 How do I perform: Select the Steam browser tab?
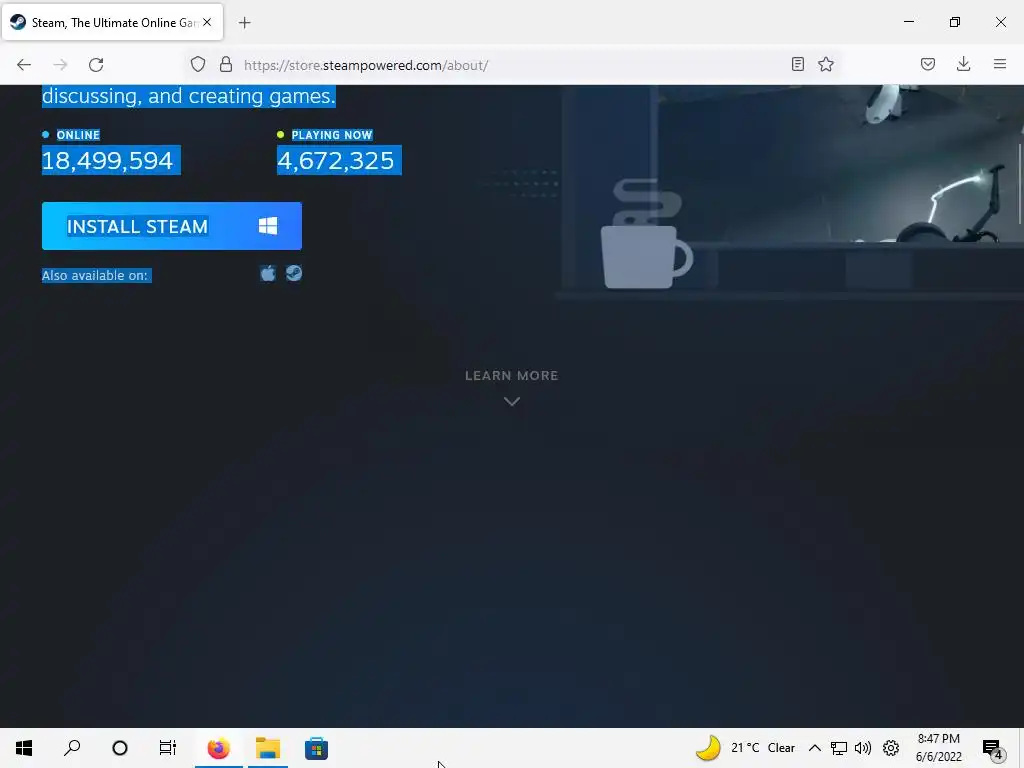pos(112,22)
